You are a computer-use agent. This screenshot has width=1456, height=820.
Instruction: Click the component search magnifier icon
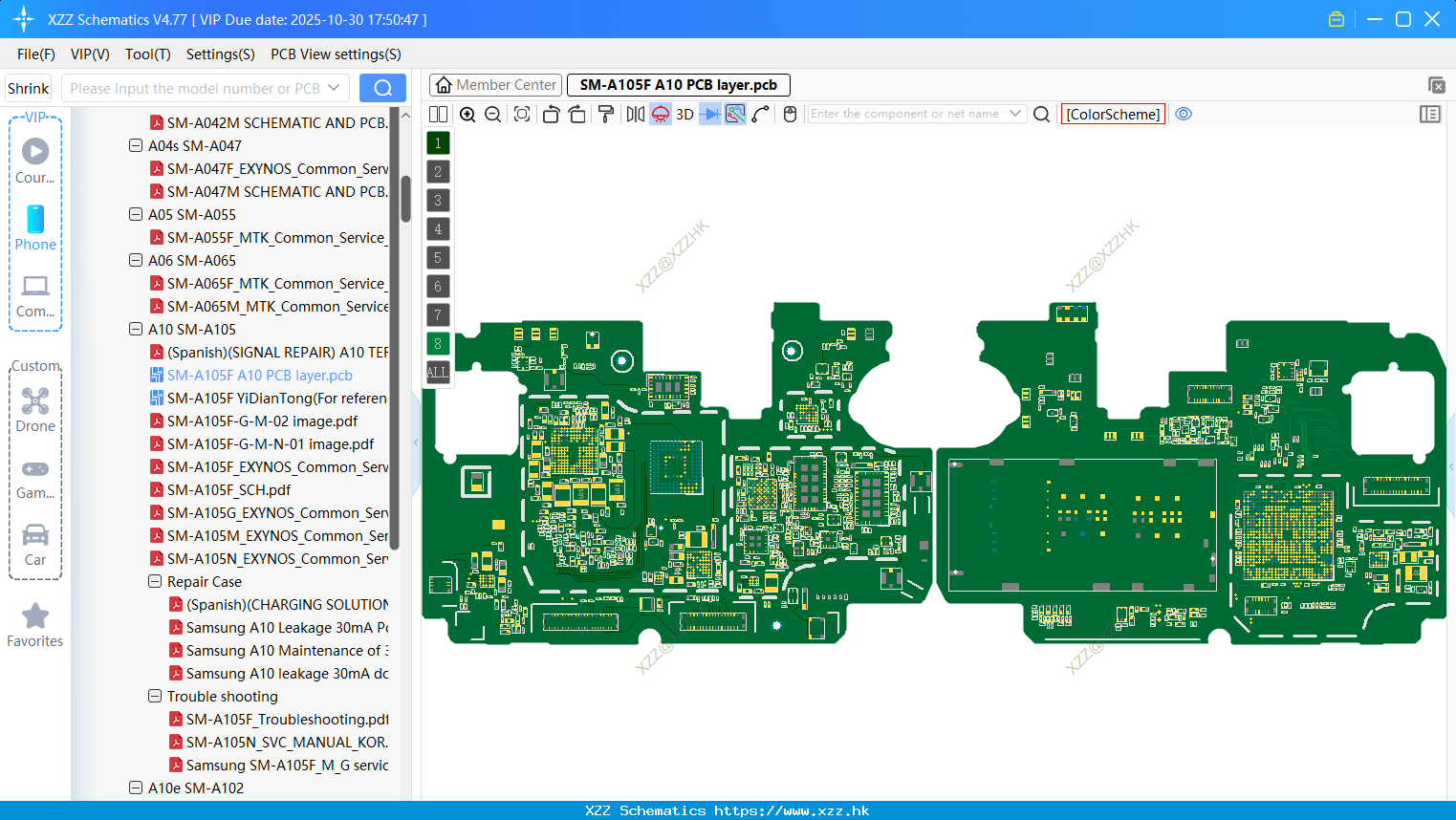click(1041, 114)
